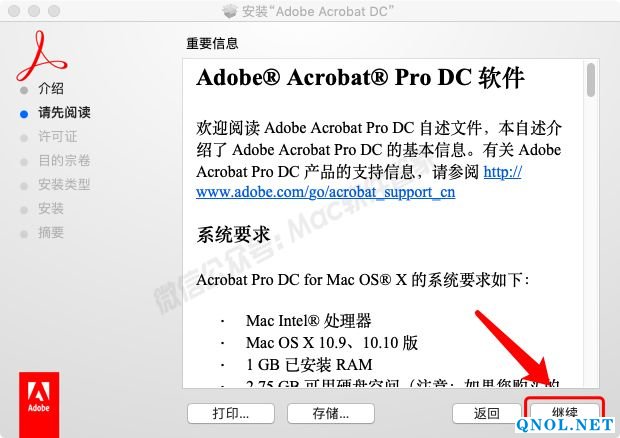Select the 介绍 step in sidebar
The height and width of the screenshot is (438, 620).
pyautogui.click(x=51, y=88)
